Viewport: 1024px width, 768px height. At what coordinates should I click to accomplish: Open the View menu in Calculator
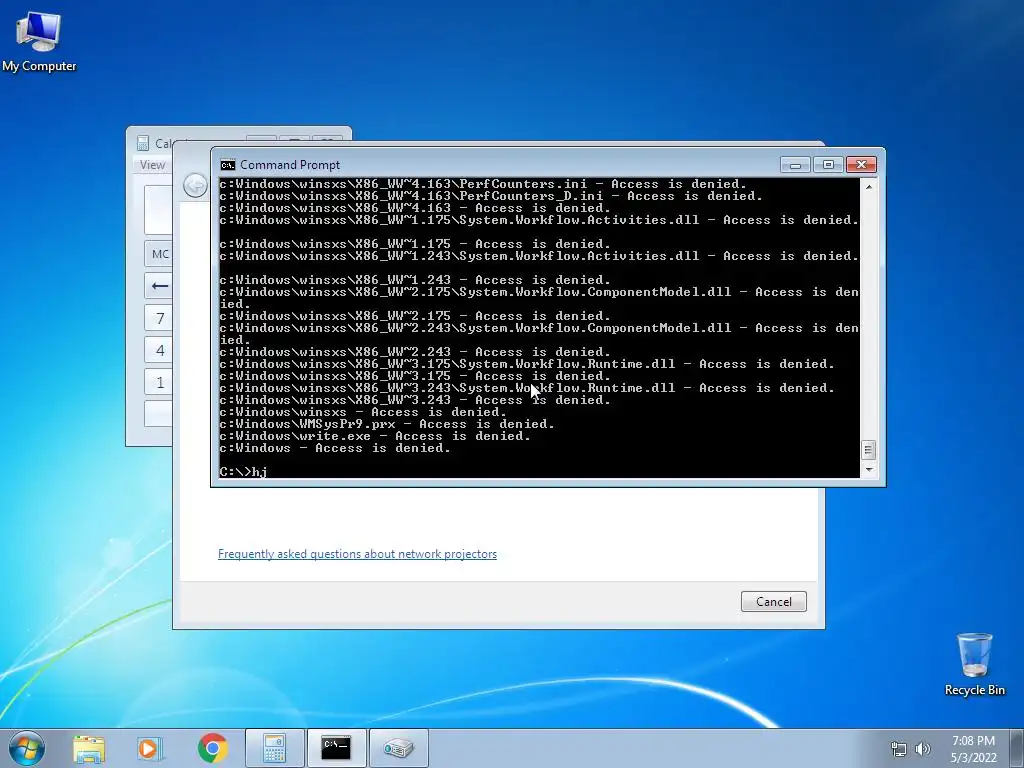pos(152,165)
